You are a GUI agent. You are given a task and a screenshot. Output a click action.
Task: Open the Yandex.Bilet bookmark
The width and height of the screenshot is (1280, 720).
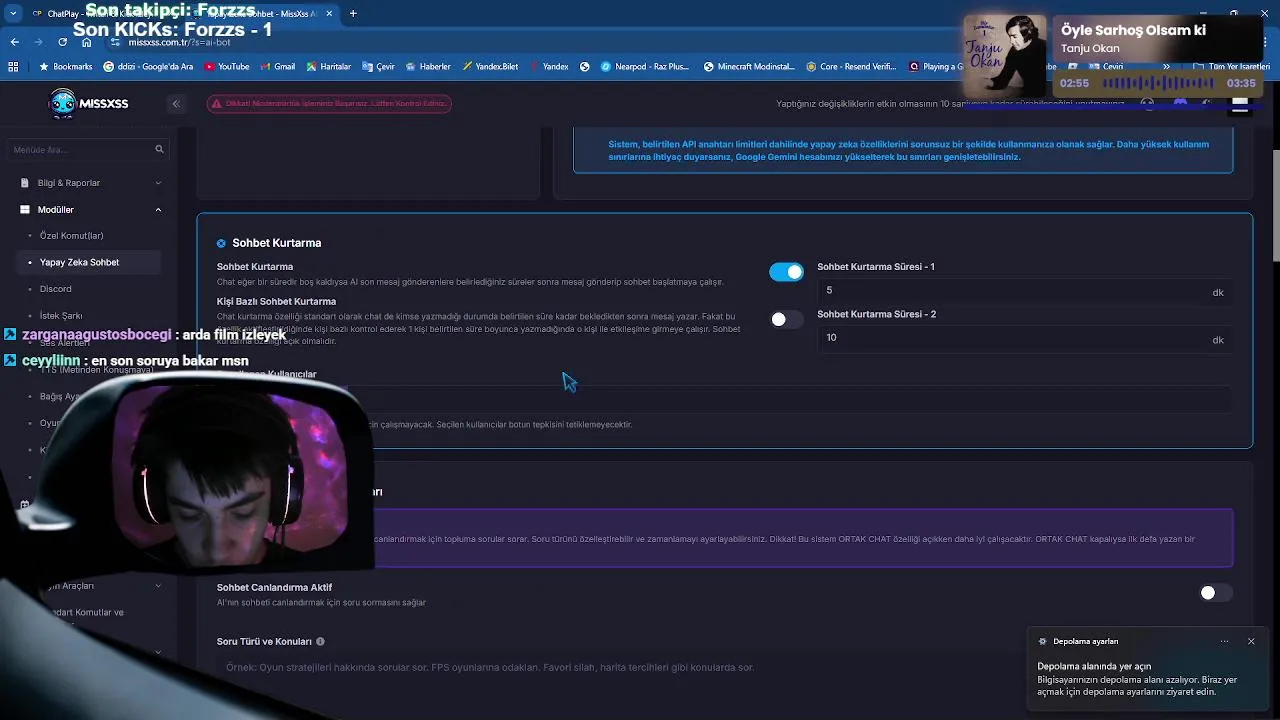[490, 67]
